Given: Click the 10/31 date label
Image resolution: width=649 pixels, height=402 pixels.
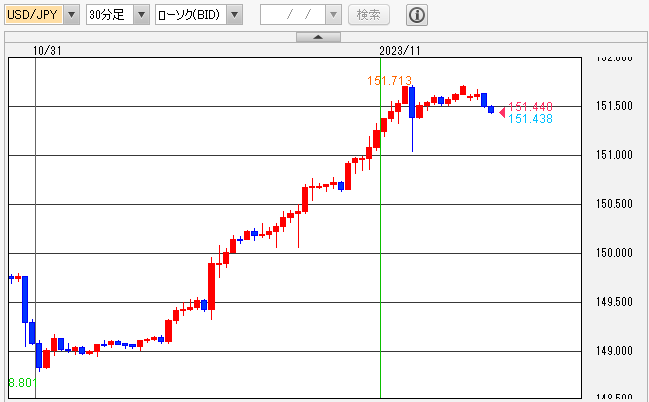Looking at the screenshot, I should tap(47, 51).
